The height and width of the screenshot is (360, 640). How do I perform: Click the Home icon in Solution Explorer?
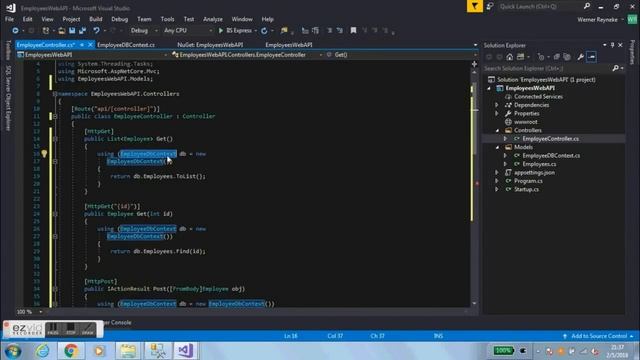(509, 57)
